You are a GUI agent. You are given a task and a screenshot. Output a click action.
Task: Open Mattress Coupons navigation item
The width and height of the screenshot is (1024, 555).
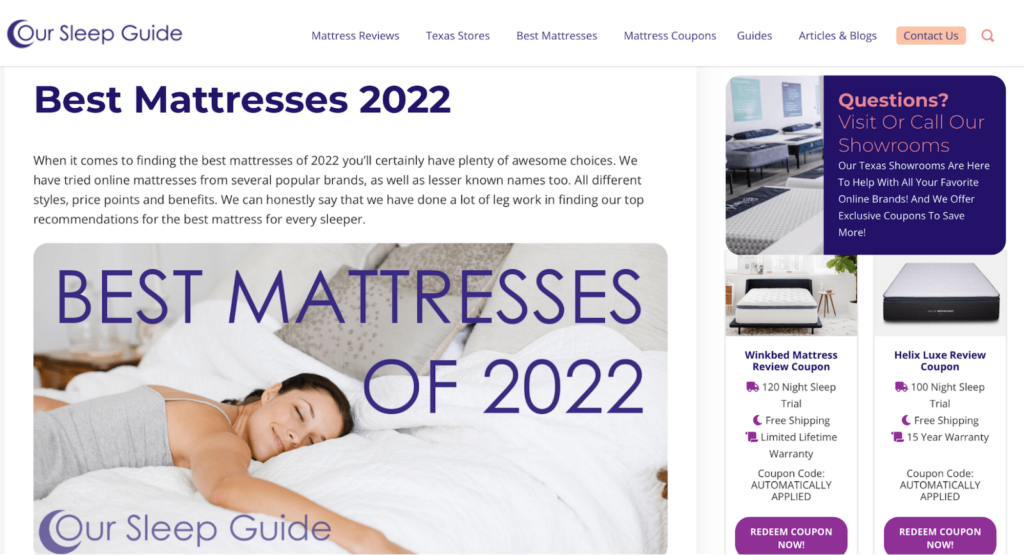coord(670,36)
